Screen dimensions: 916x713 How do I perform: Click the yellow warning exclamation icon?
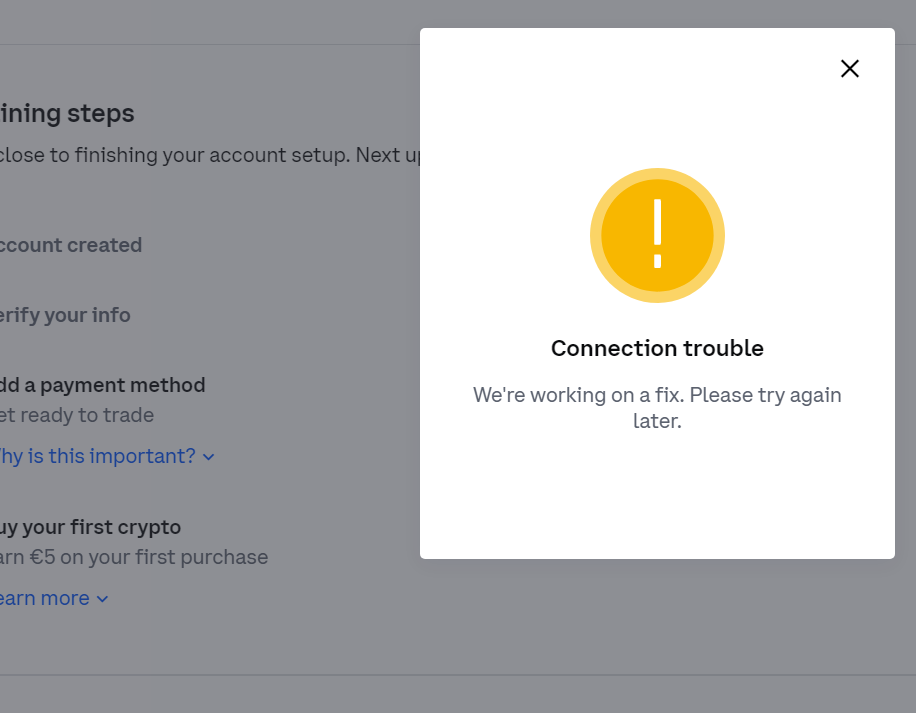(x=657, y=235)
